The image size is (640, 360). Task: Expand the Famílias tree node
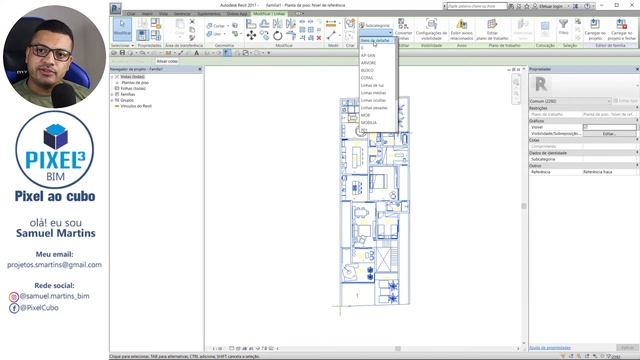[112, 94]
